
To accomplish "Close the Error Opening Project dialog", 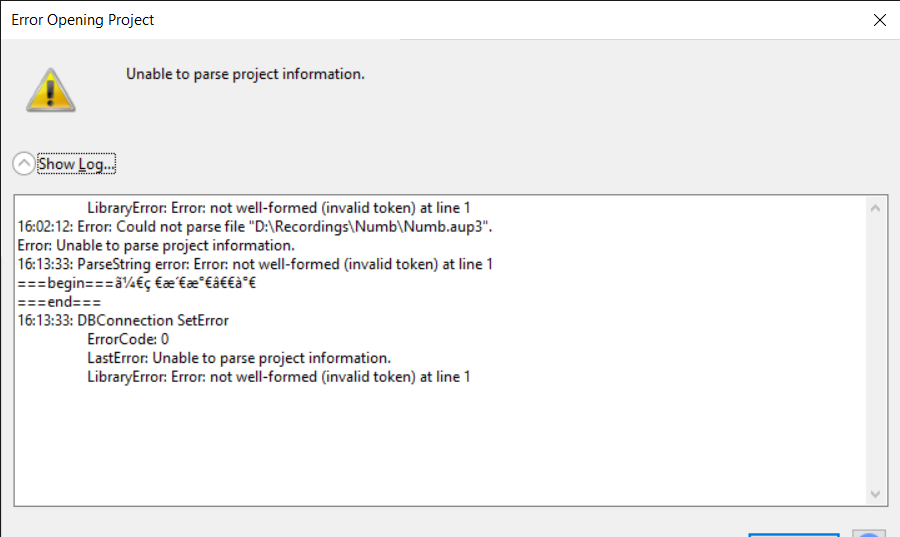I will pos(879,20).
